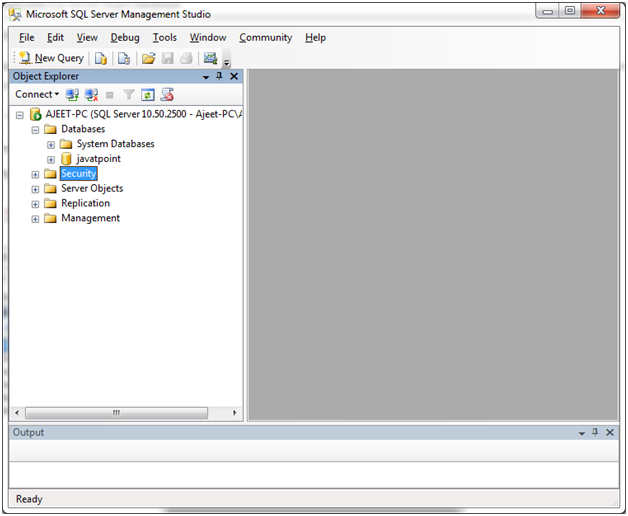Click the scroll left arrow in Object Explorer

coord(17,413)
